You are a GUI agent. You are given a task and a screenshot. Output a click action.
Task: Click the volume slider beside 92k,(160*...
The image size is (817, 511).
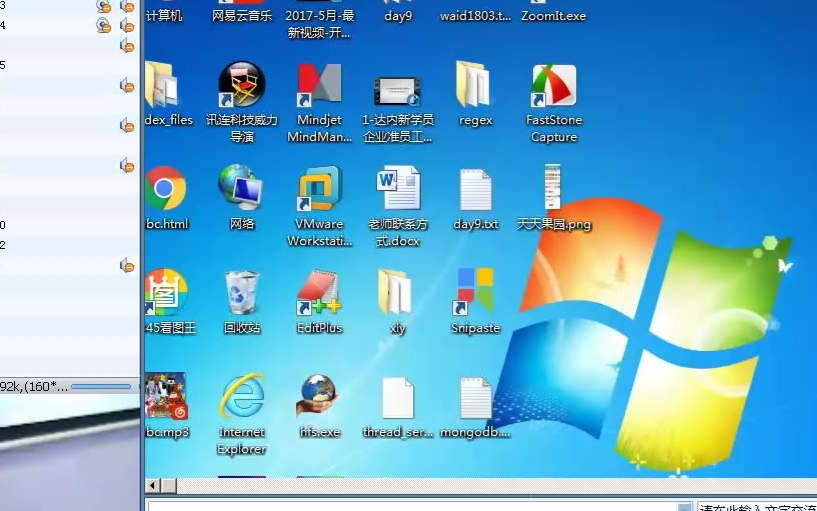coord(101,387)
